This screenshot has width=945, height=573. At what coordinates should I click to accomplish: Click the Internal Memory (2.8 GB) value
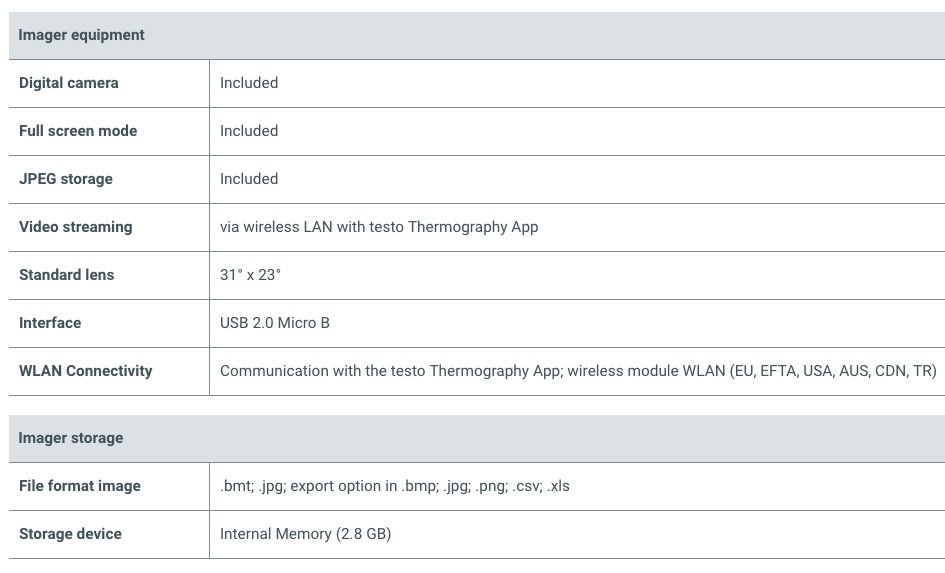pyautogui.click(x=306, y=534)
